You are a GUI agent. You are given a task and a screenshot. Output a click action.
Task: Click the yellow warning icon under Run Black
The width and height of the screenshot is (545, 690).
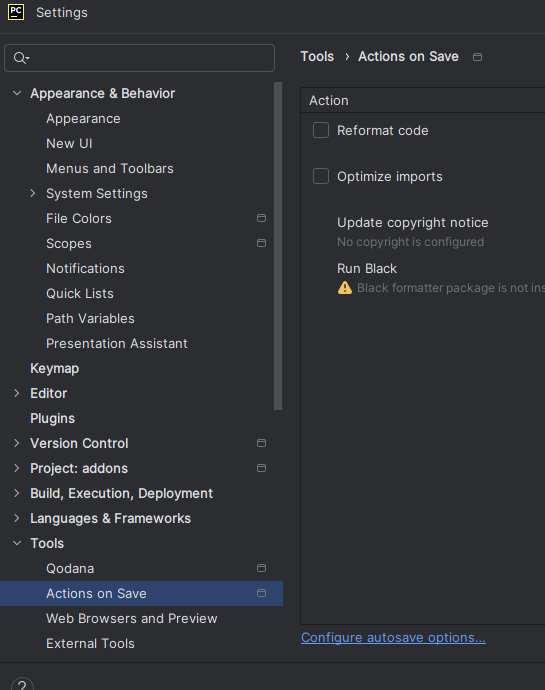click(x=345, y=288)
